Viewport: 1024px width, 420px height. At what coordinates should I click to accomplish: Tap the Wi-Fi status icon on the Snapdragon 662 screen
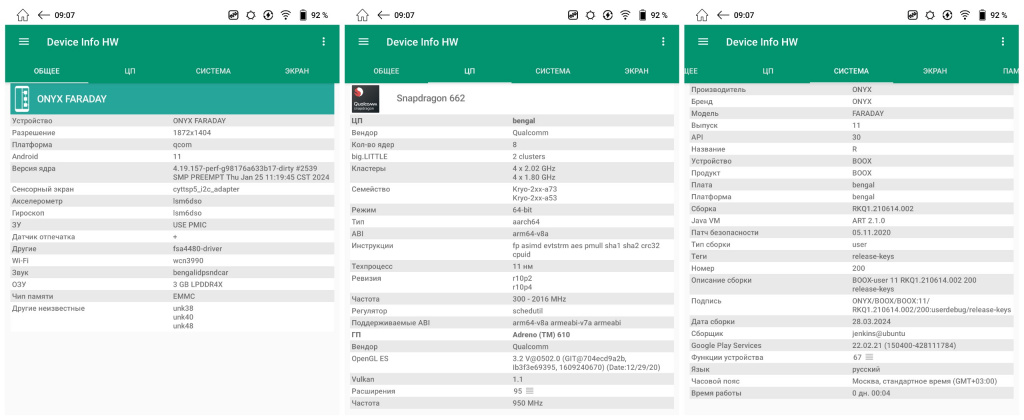pos(625,15)
